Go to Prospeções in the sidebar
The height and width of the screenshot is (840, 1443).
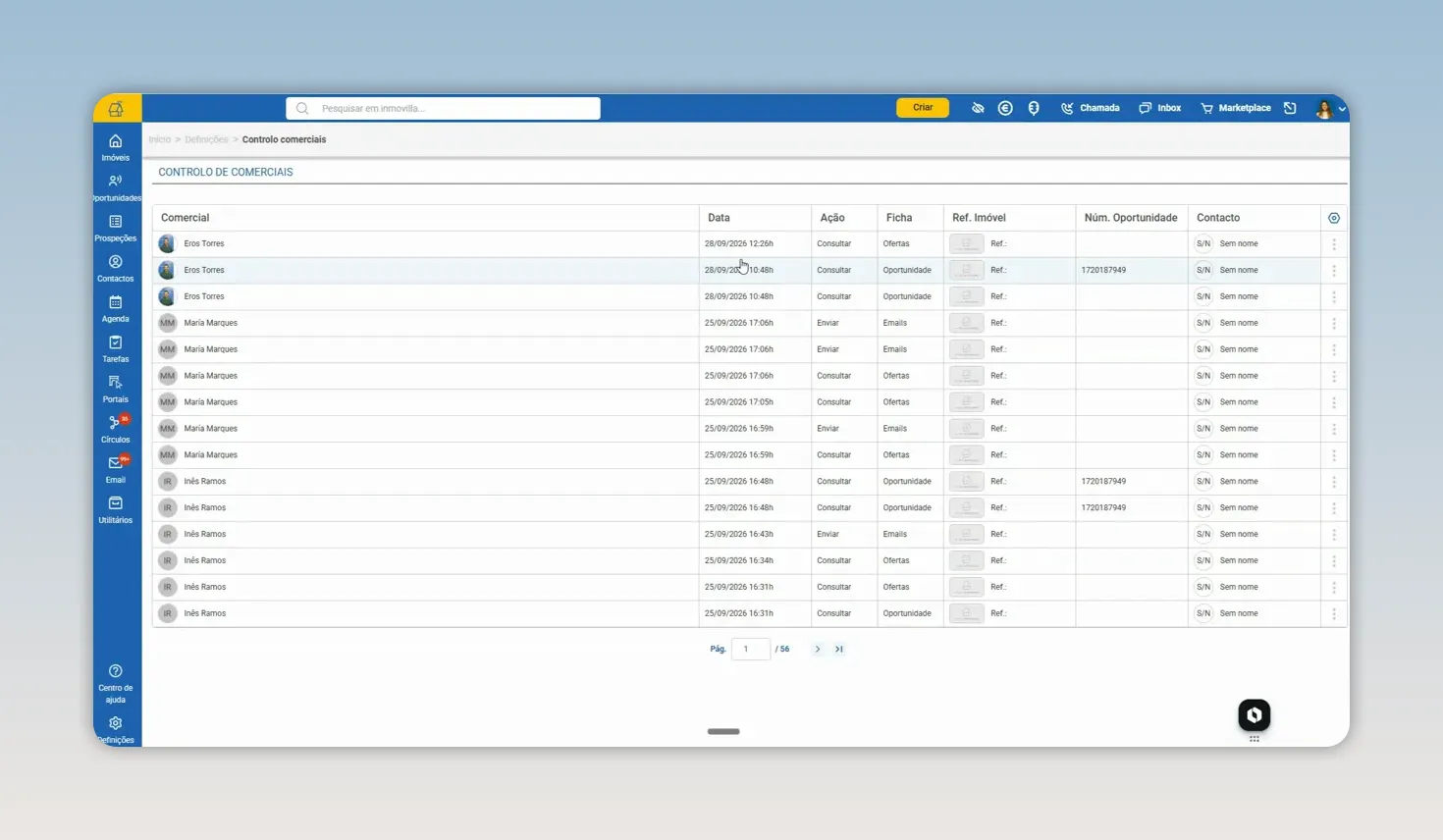pyautogui.click(x=116, y=228)
